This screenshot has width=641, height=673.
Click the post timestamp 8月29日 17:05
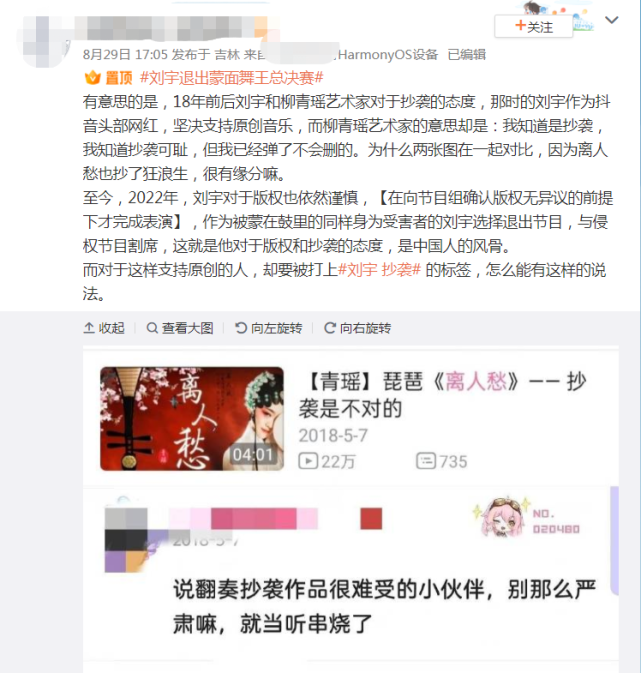(x=125, y=55)
